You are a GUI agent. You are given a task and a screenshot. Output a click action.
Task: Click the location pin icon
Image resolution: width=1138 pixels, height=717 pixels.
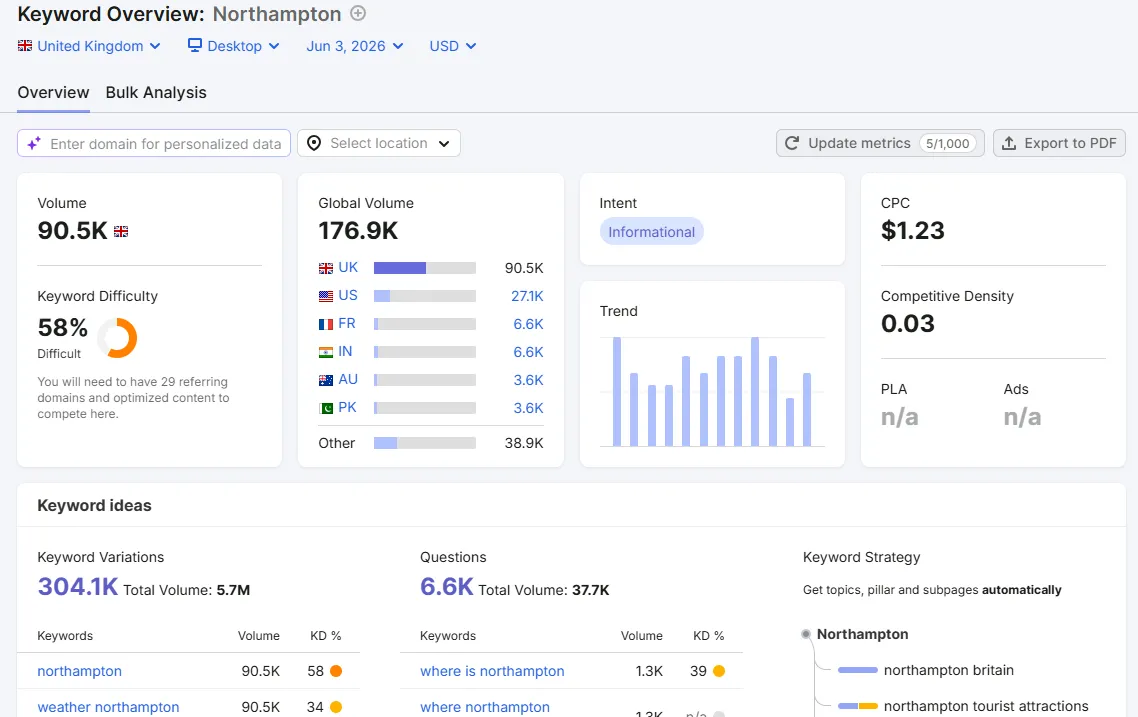[314, 143]
